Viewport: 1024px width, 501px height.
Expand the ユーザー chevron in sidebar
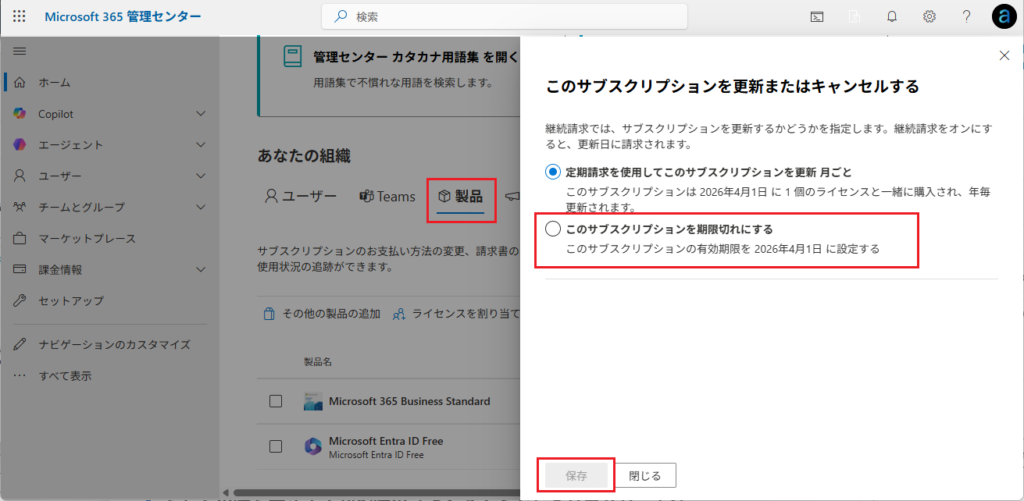click(x=200, y=176)
